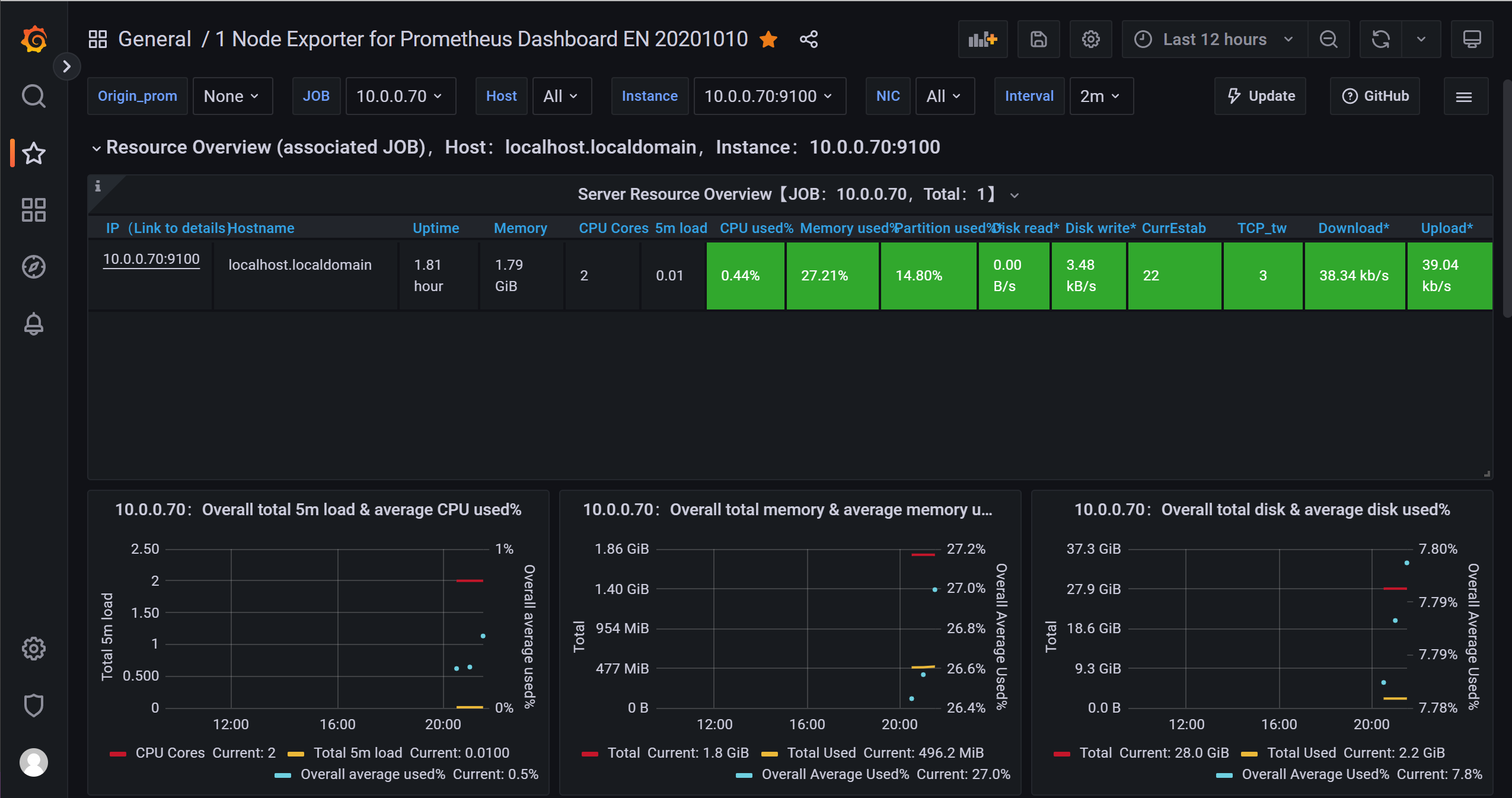Open the Host All dropdown
The height and width of the screenshot is (798, 1512).
pos(562,96)
